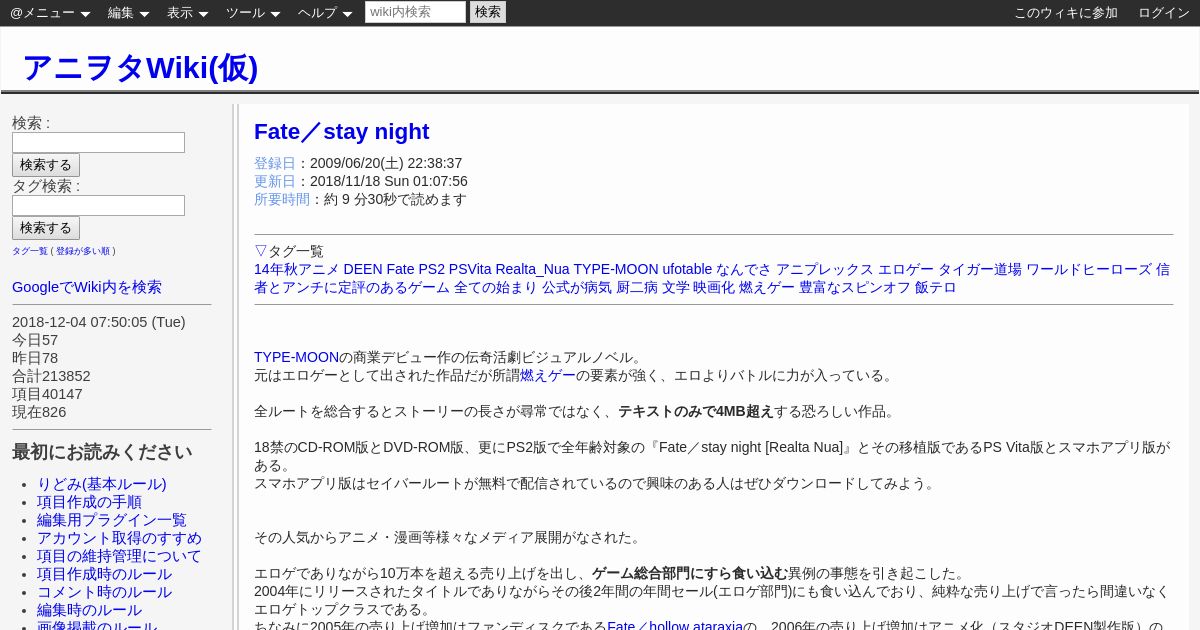Open Fate／hollow ataraxia link

(x=675, y=626)
